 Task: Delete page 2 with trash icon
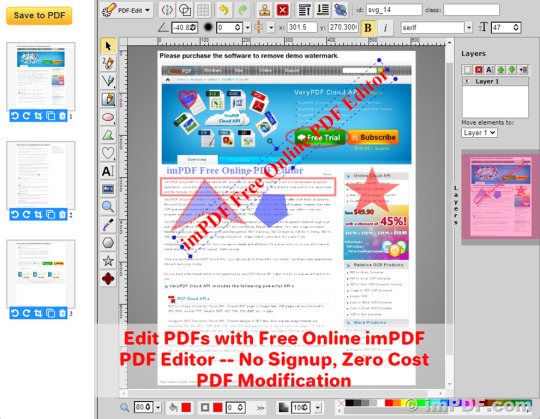click(x=62, y=215)
